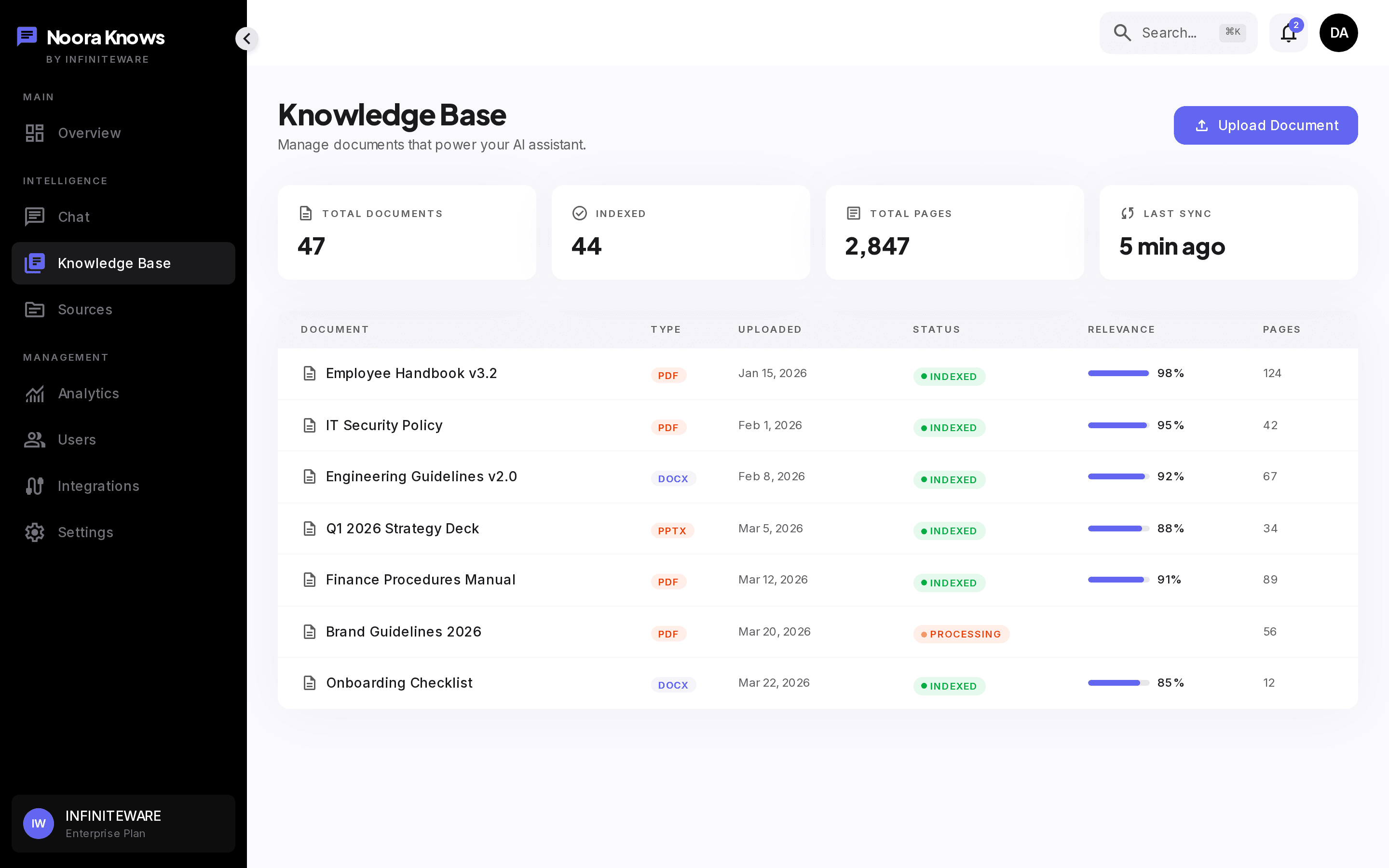
Task: Click the Onboarding Checklist file icon
Action: pos(309,683)
